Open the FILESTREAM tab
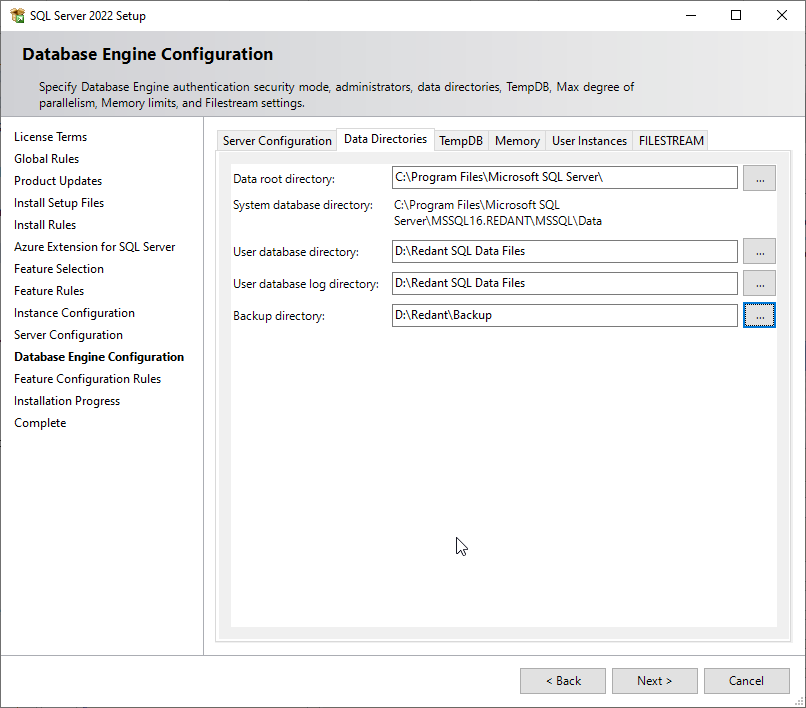The width and height of the screenshot is (806, 708). (671, 141)
